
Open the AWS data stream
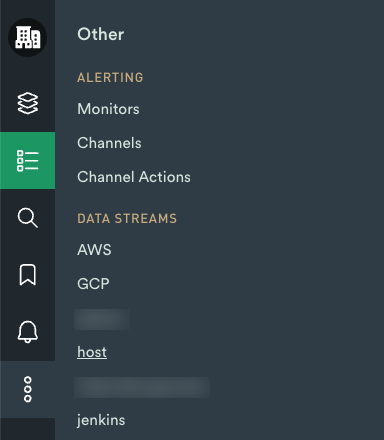point(94,250)
